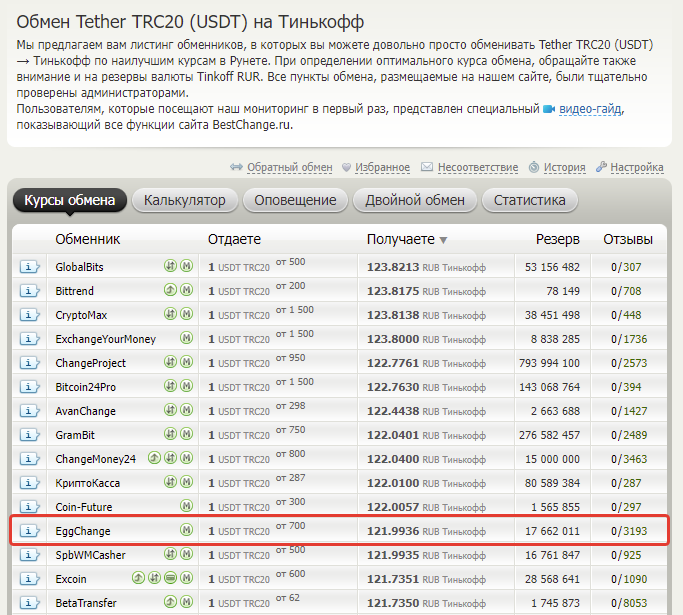Sort by the Резерв column header
Screen dimensions: 683x615
557,239
